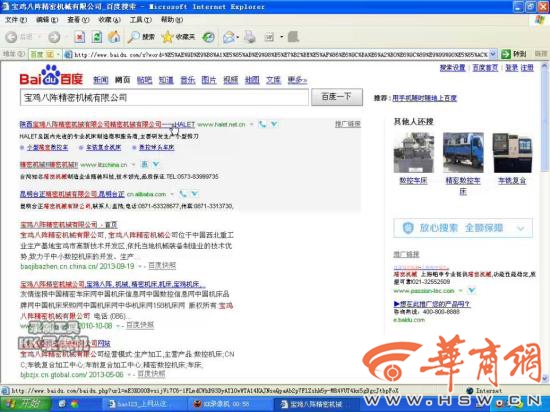Open the address bar URL dropdown arrow
Viewport: 550px width, 412px height.
pyautogui.click(x=493, y=54)
